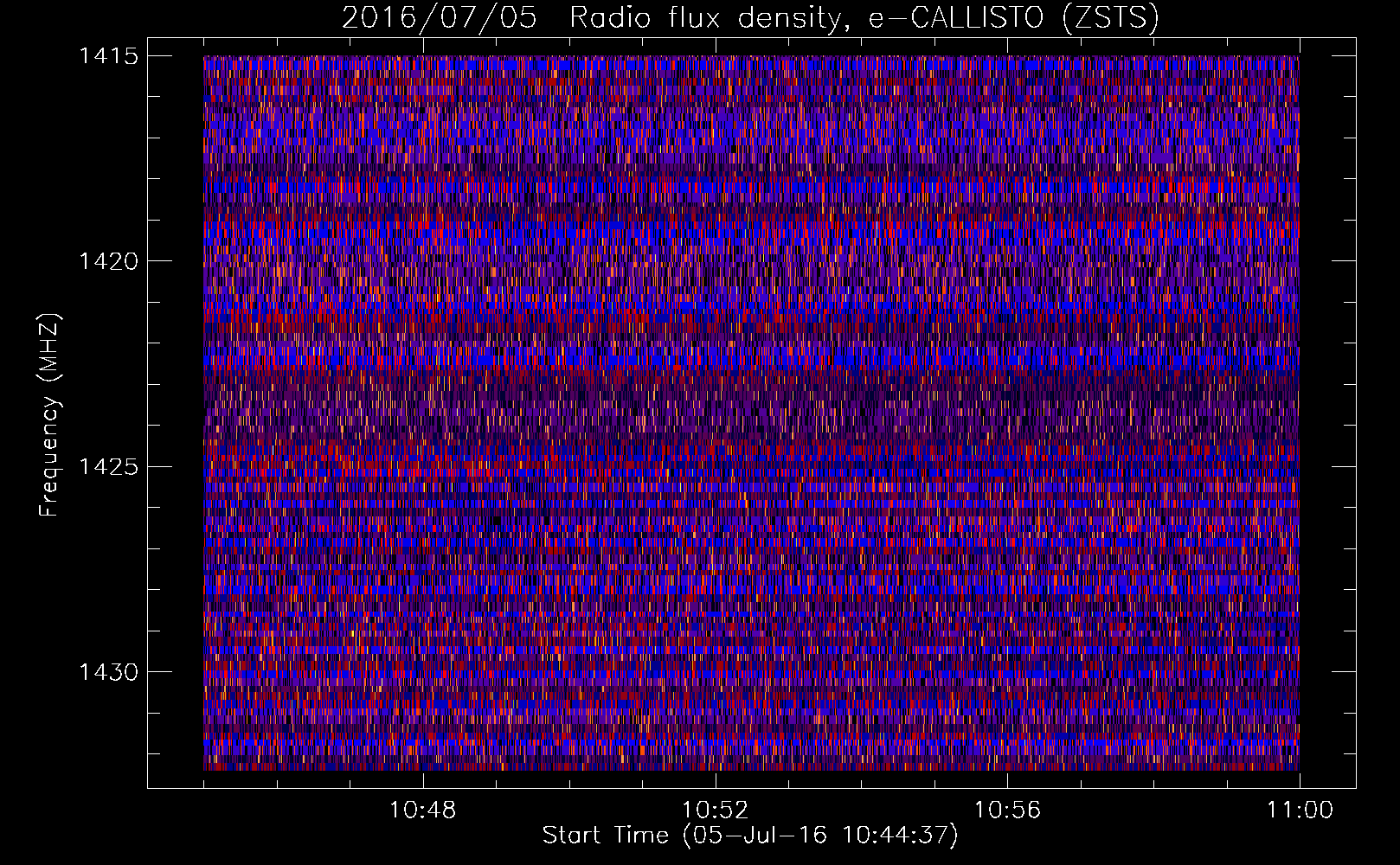Click the 1430 frequency tick label
The image size is (1400, 865).
[109, 672]
